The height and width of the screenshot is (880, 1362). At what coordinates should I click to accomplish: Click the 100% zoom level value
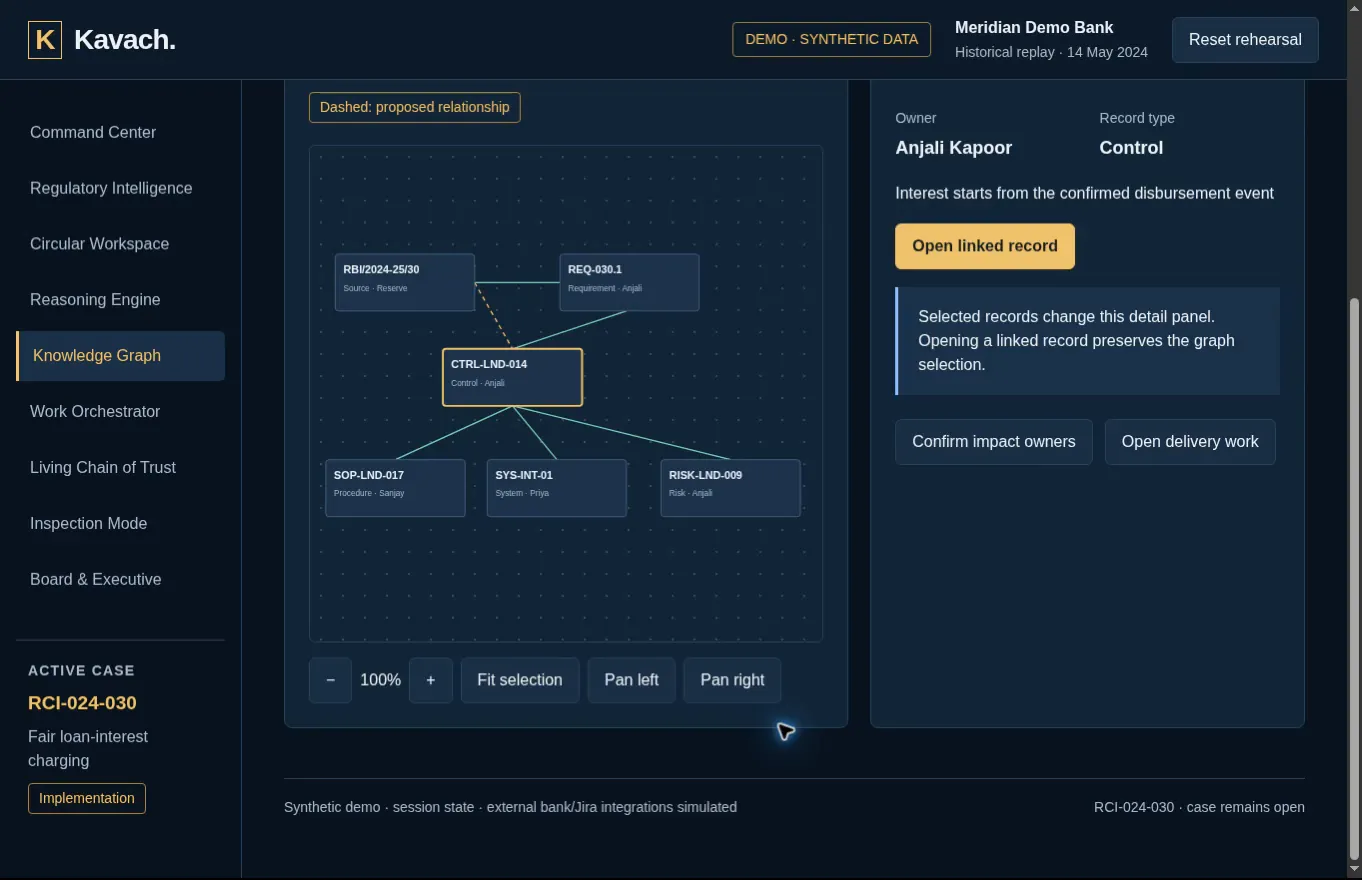[x=381, y=680]
